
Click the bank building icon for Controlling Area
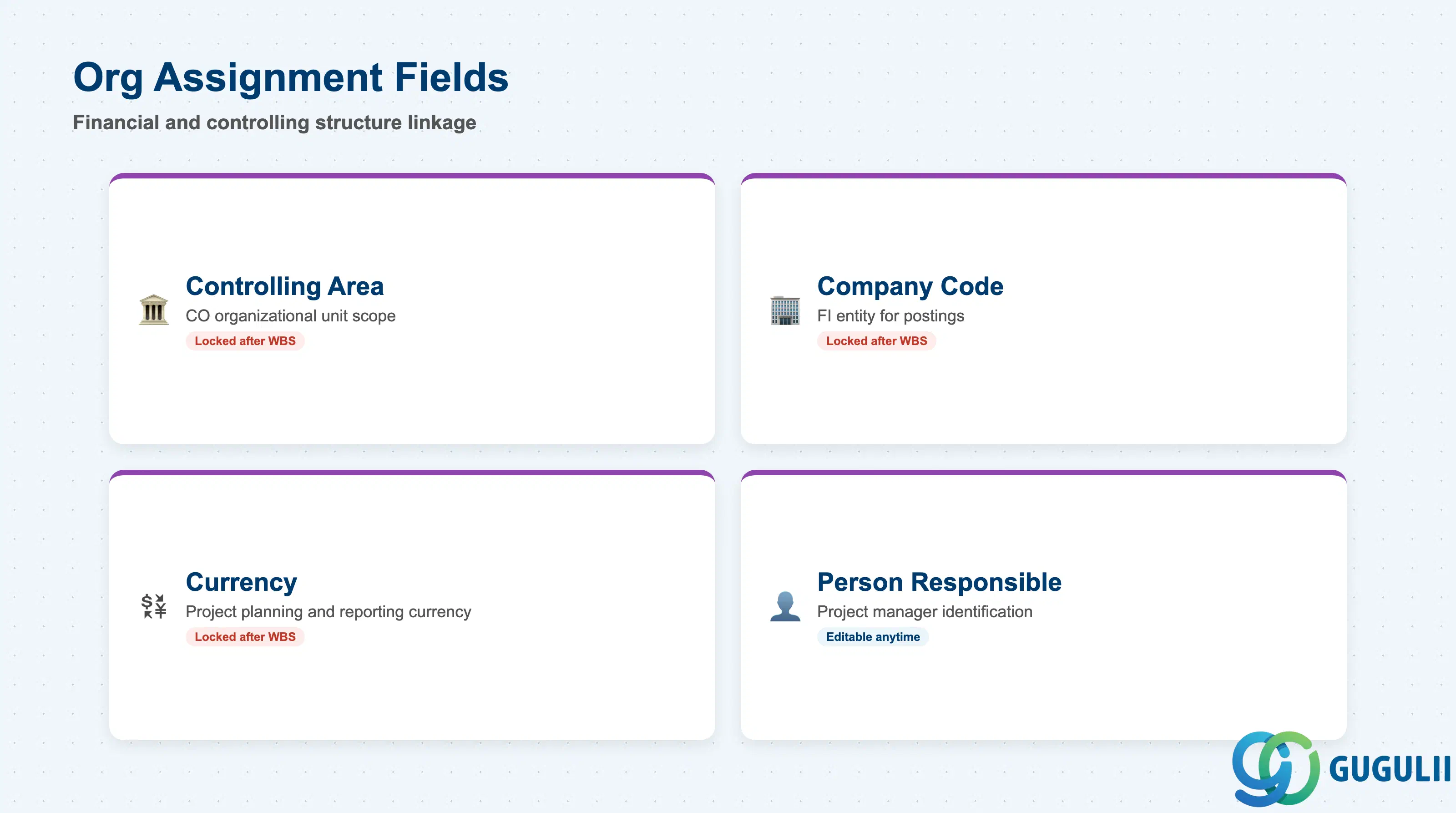pos(154,310)
